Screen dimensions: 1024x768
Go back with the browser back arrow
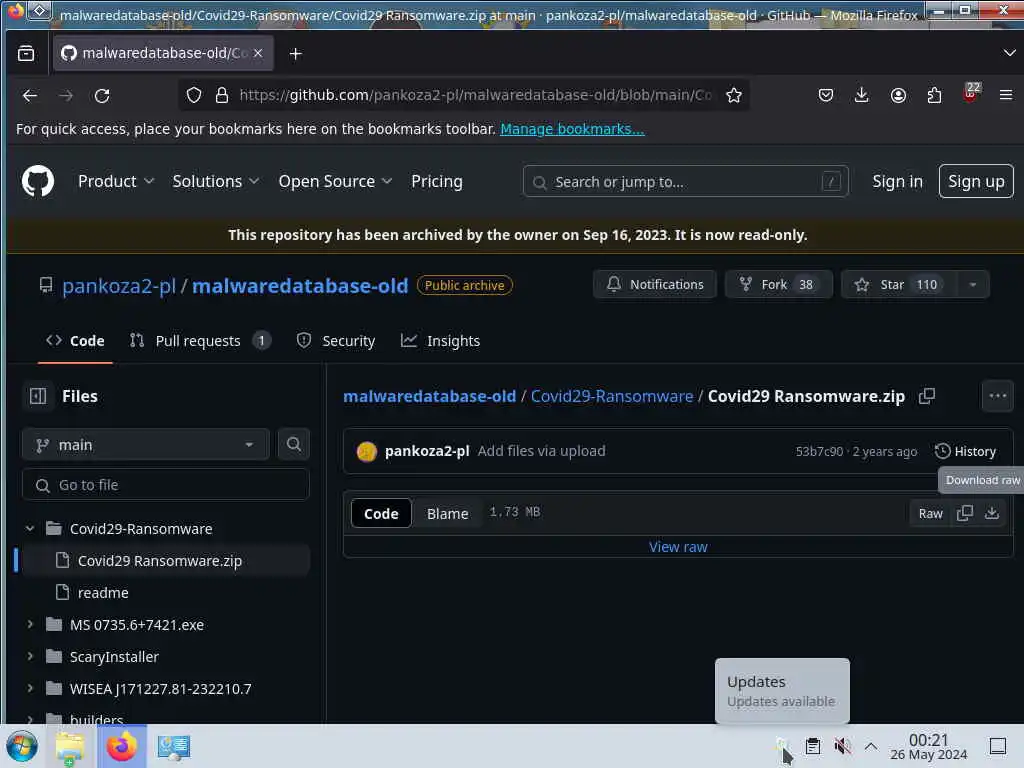pyautogui.click(x=29, y=95)
